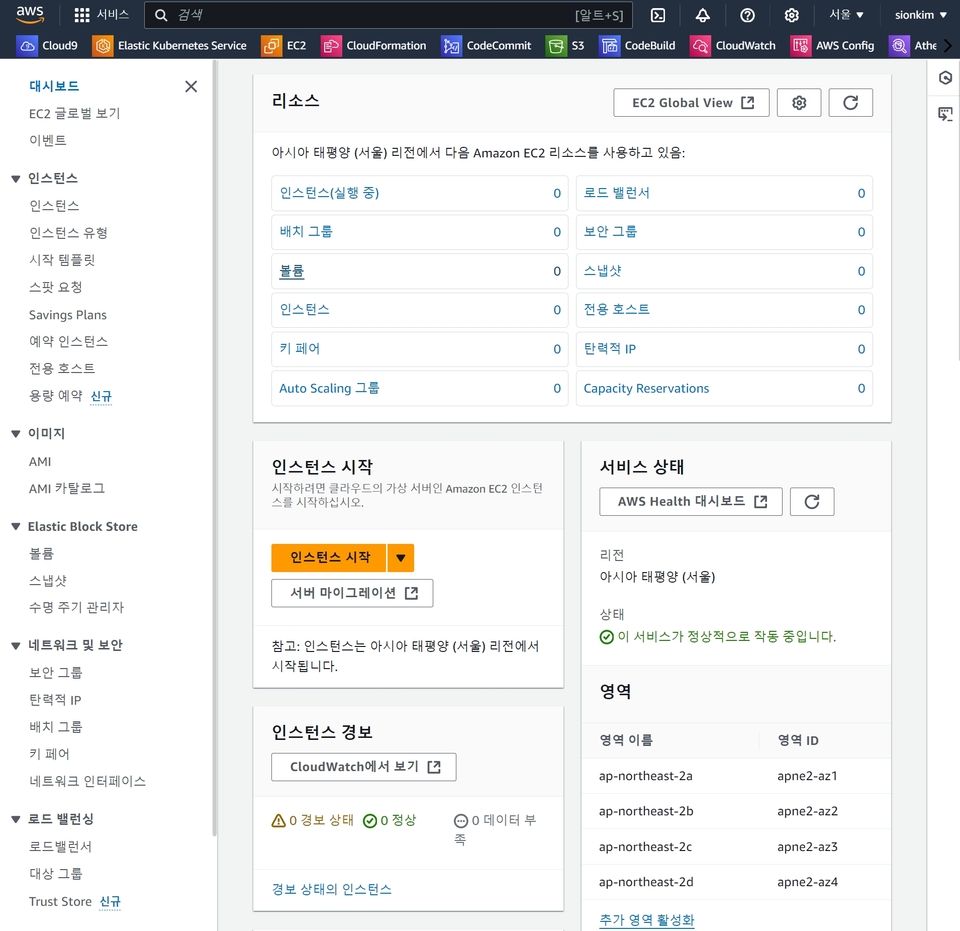Open Trust Store in sidebar
Screen dimensions: 960x931
[60, 901]
